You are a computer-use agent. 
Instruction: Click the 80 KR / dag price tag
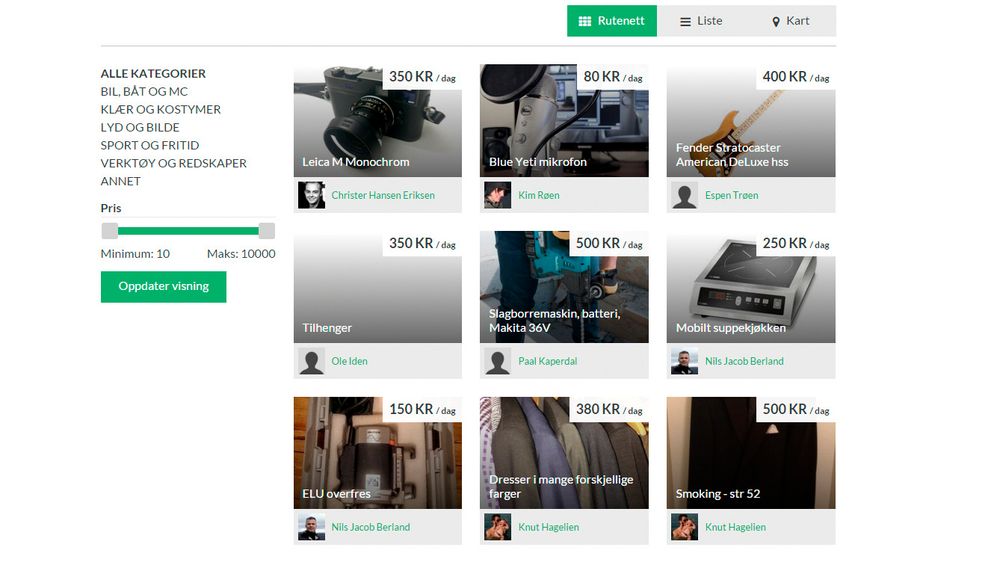613,77
